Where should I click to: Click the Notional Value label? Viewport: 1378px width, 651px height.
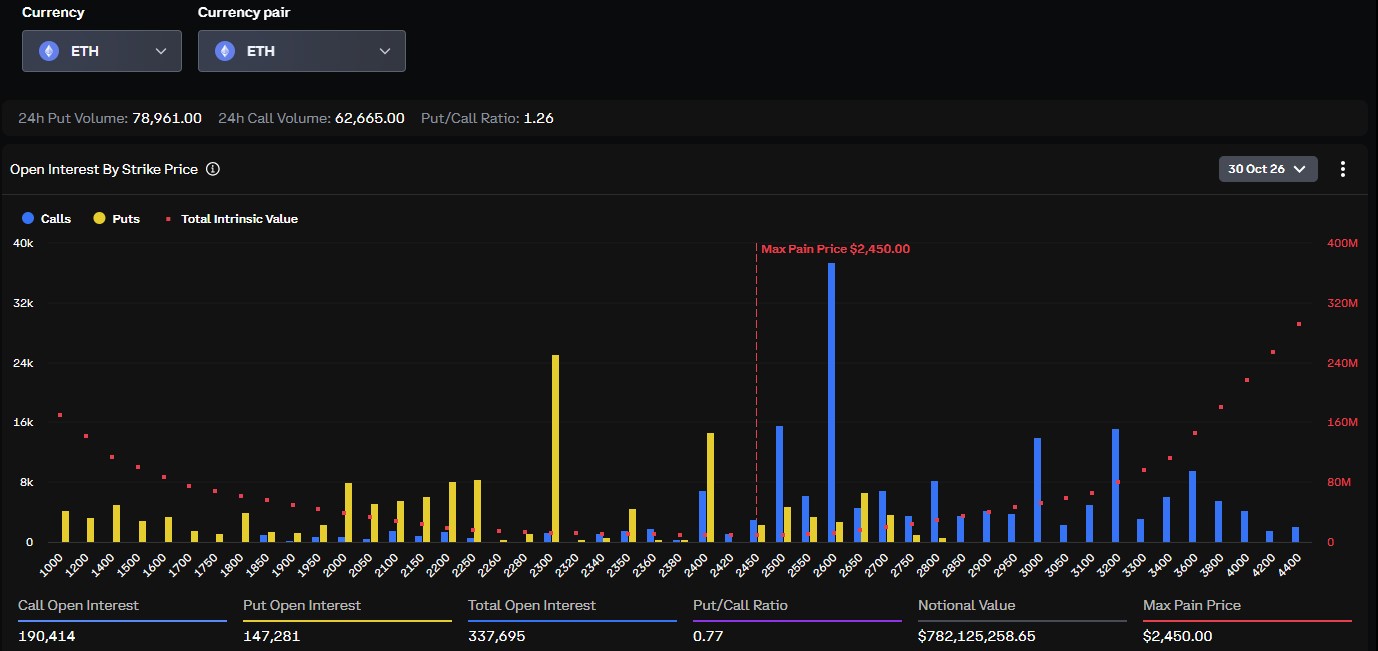[x=966, y=605]
